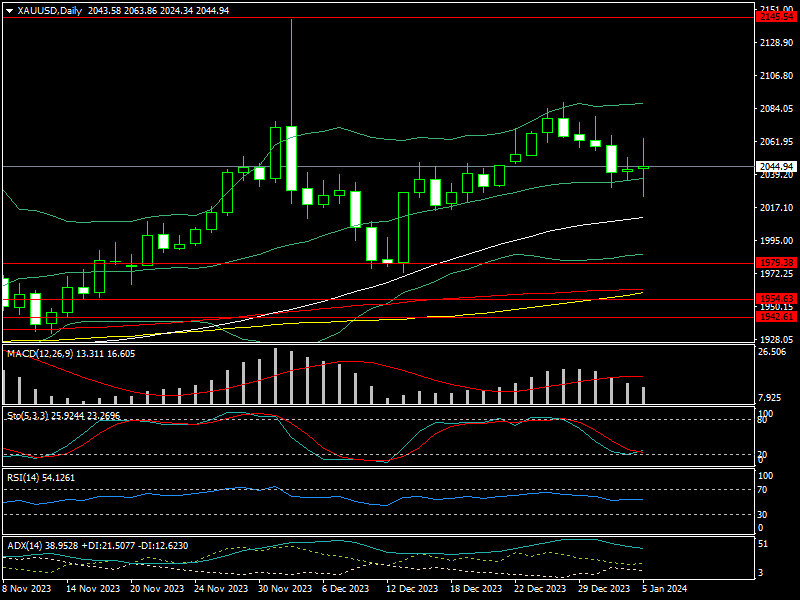The height and width of the screenshot is (600, 800).
Task: Click the red 1954.63 level tag
Action: (x=776, y=299)
